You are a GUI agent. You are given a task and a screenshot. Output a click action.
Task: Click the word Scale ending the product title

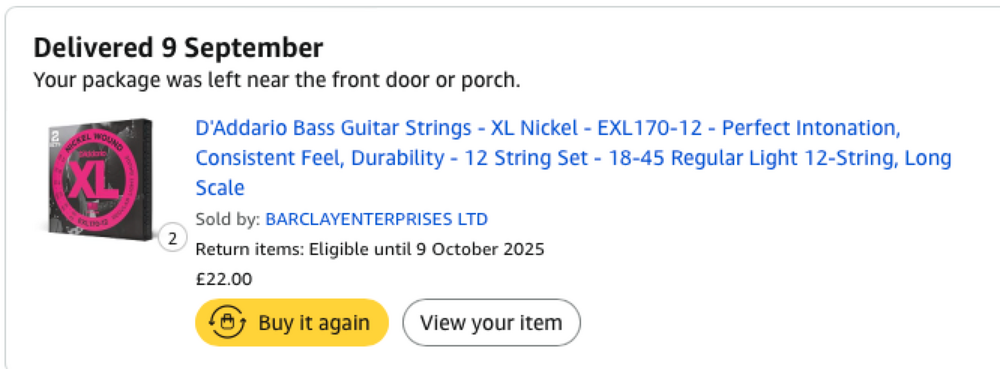tap(220, 188)
